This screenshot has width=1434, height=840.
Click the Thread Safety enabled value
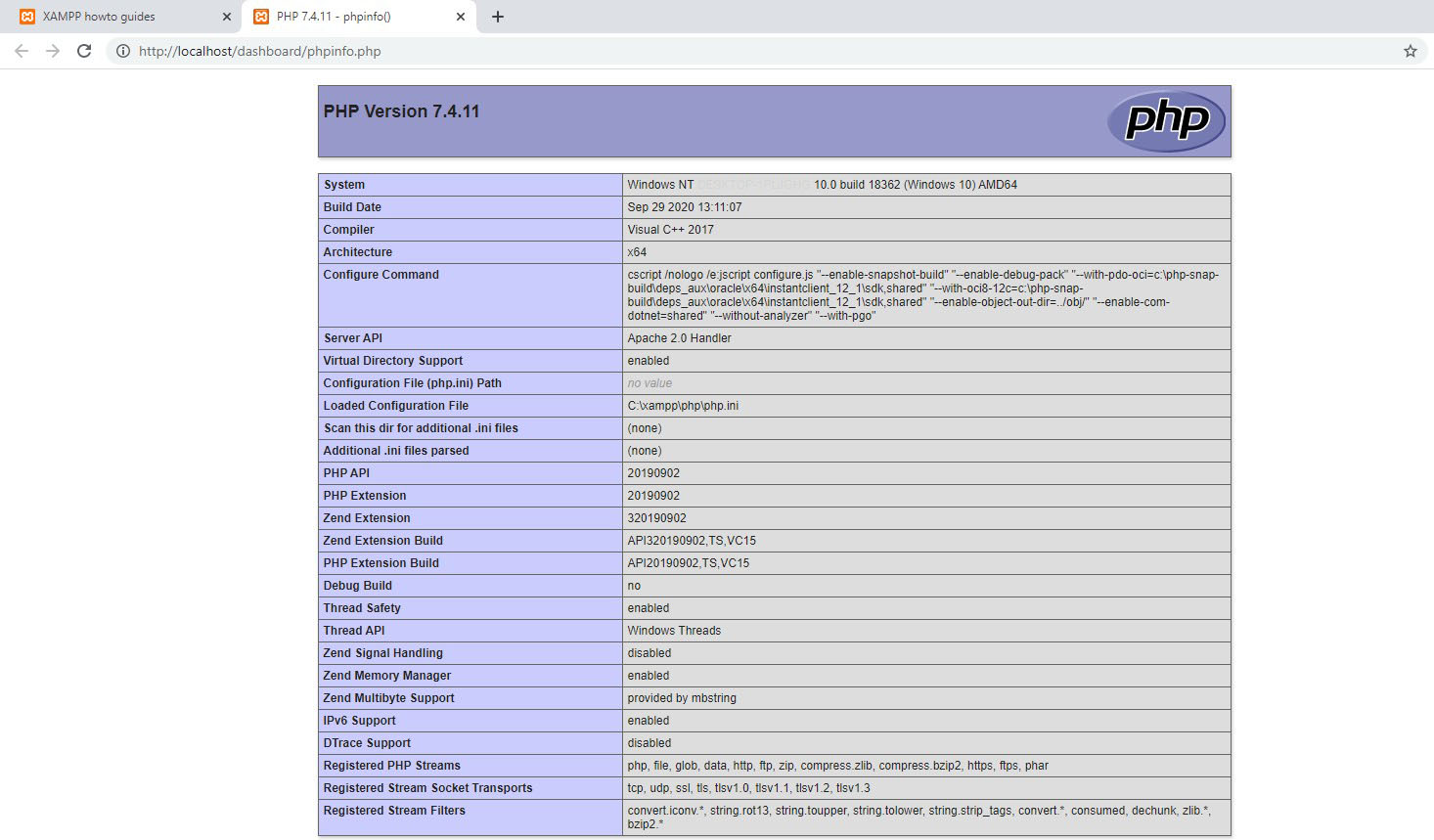point(648,607)
